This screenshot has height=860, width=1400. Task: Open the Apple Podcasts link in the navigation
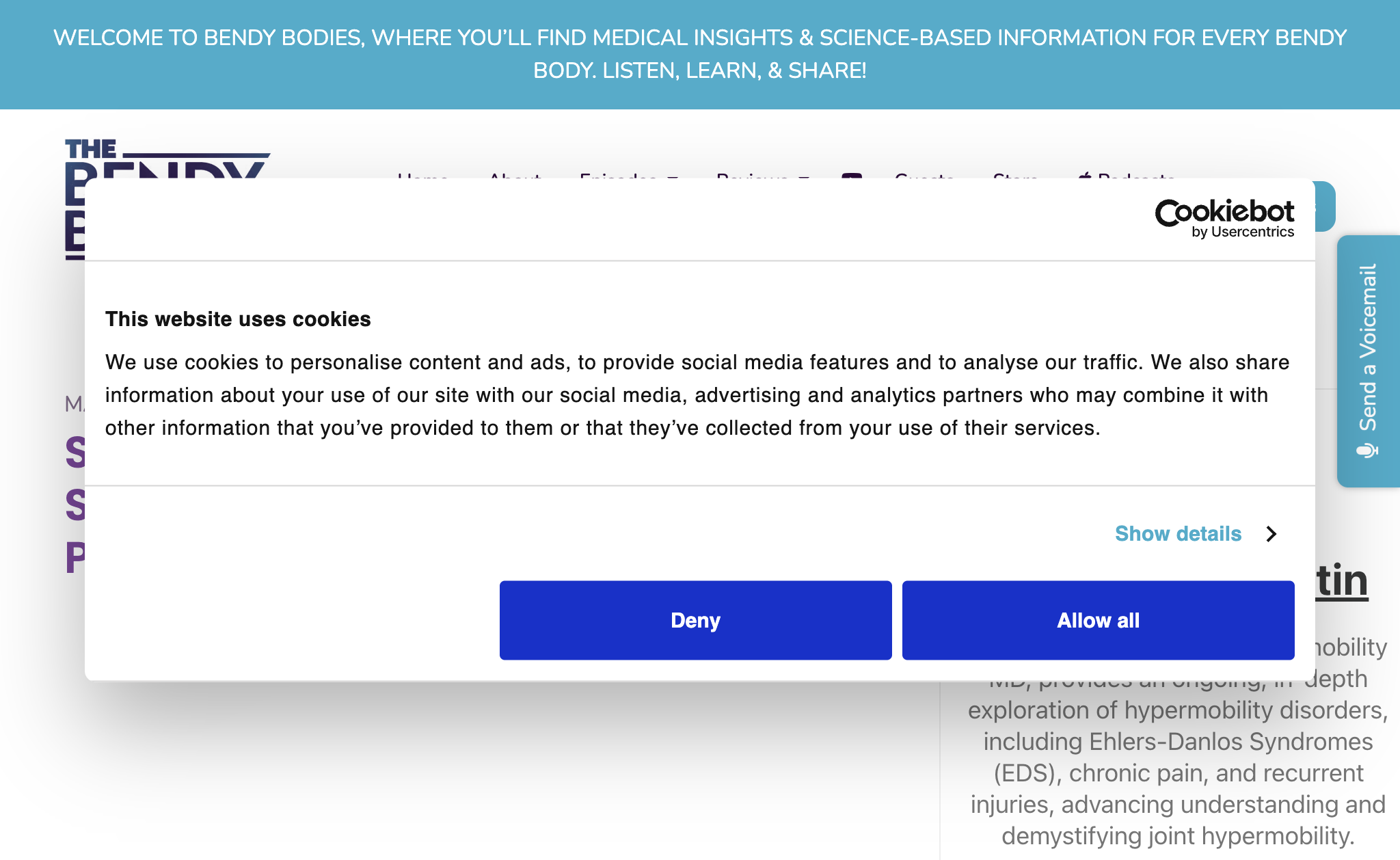1127,175
